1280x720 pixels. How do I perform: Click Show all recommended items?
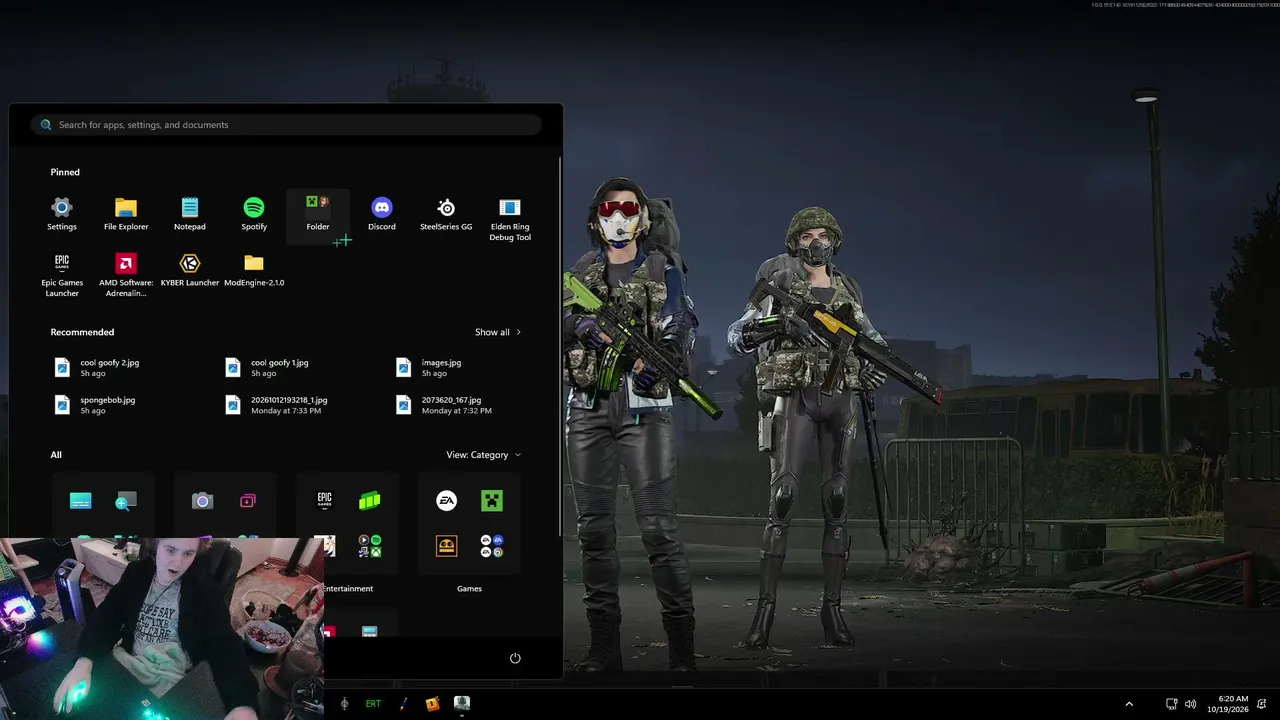[x=498, y=332]
